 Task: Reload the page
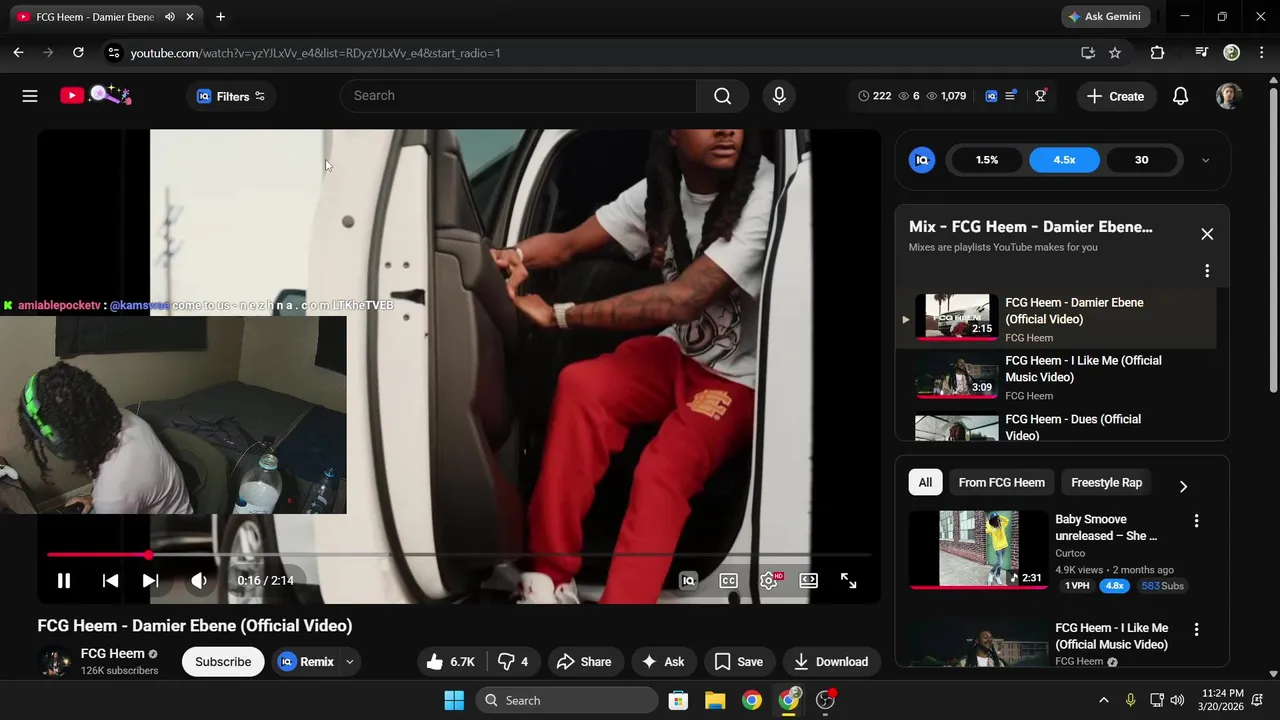[78, 53]
